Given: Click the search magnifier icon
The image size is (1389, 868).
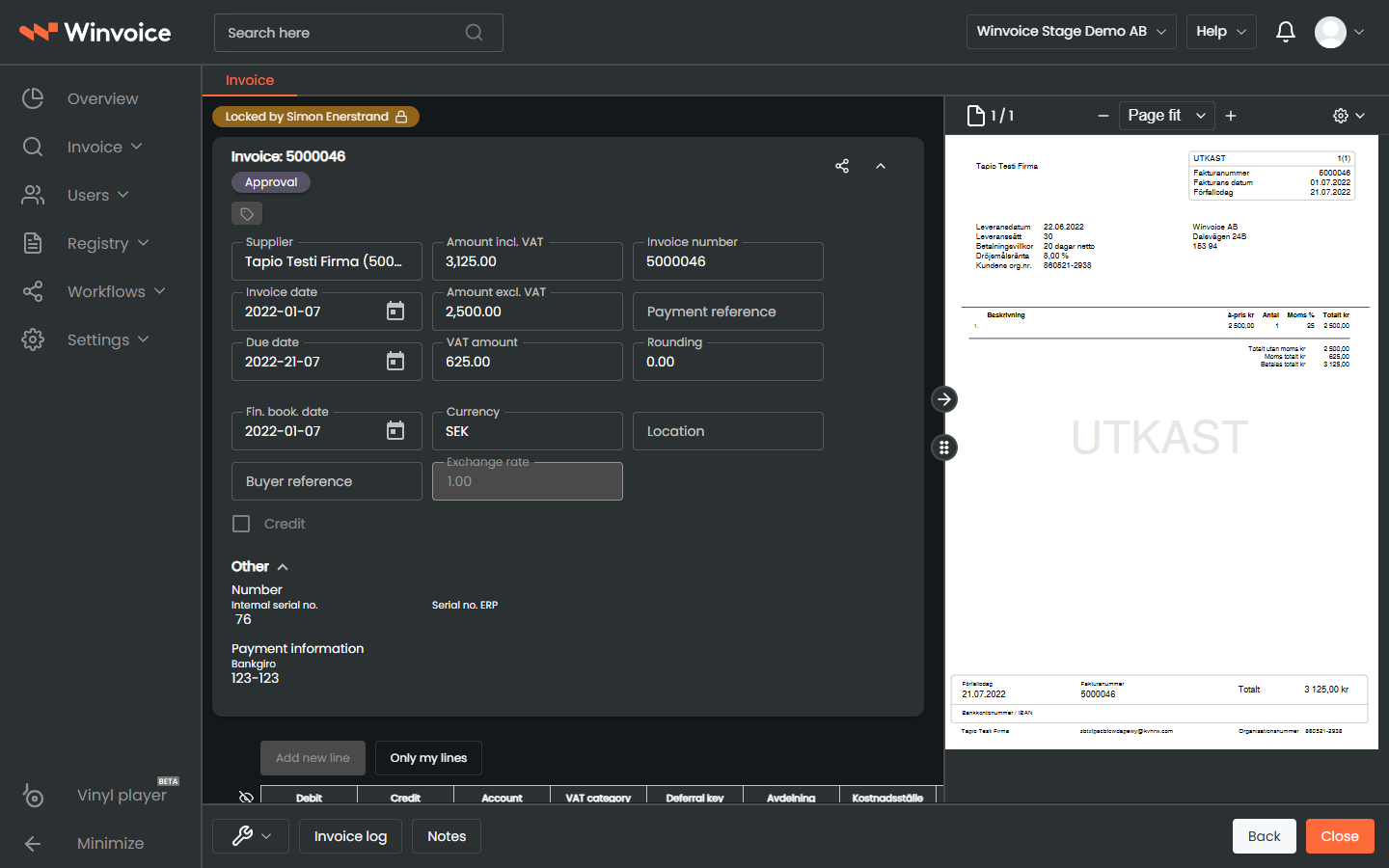Looking at the screenshot, I should [474, 33].
